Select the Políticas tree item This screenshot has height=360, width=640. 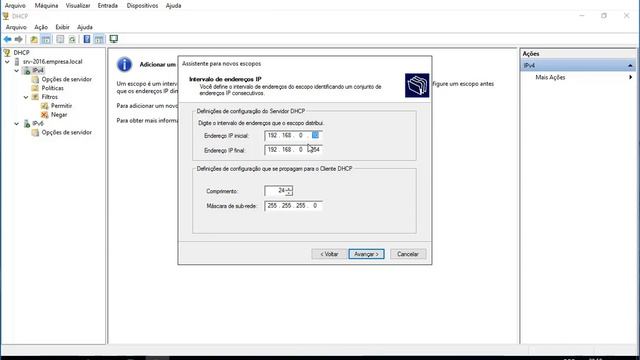coord(53,88)
